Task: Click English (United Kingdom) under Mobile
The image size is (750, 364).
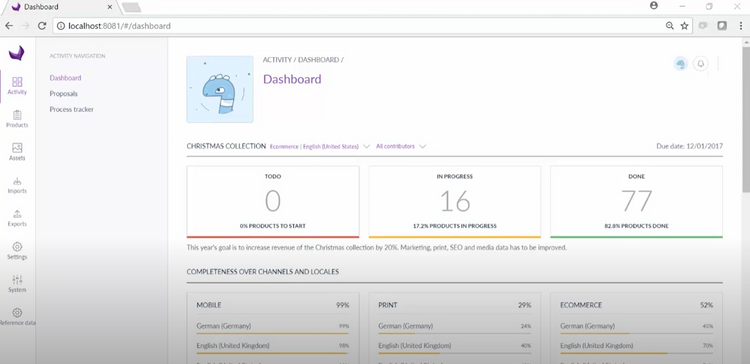Action: point(233,346)
